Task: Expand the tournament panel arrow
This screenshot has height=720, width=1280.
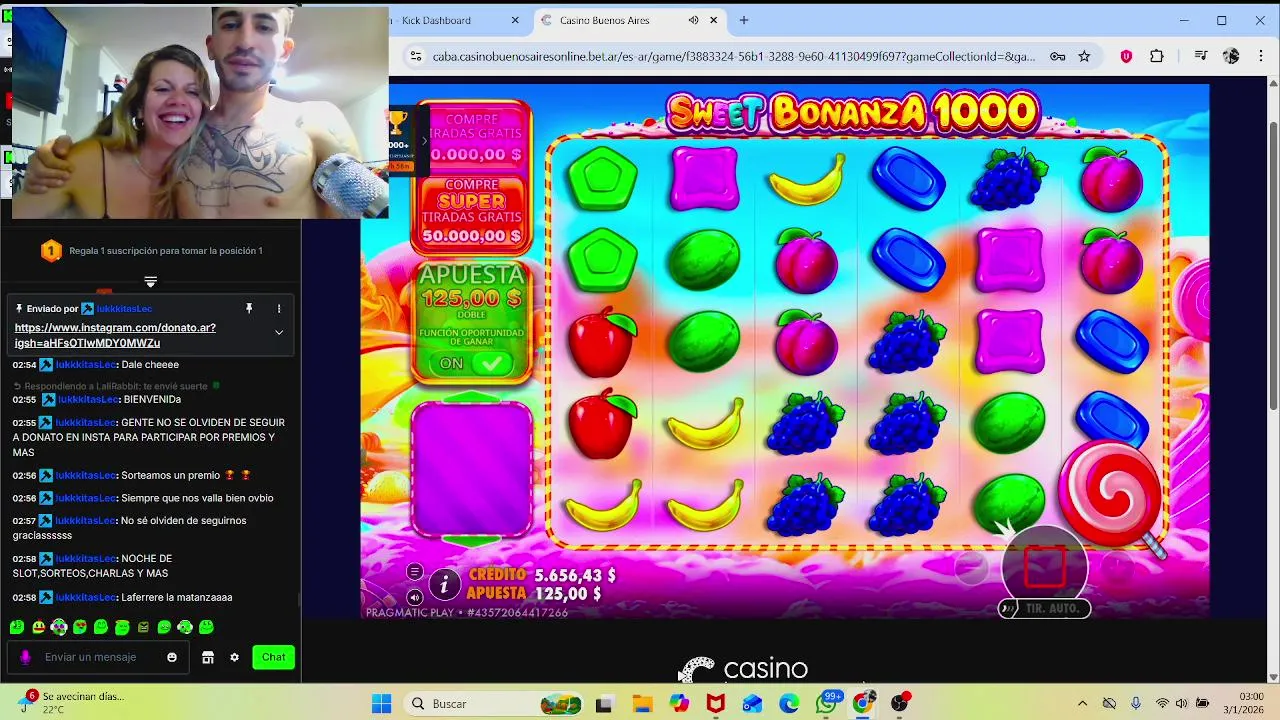Action: point(423,141)
